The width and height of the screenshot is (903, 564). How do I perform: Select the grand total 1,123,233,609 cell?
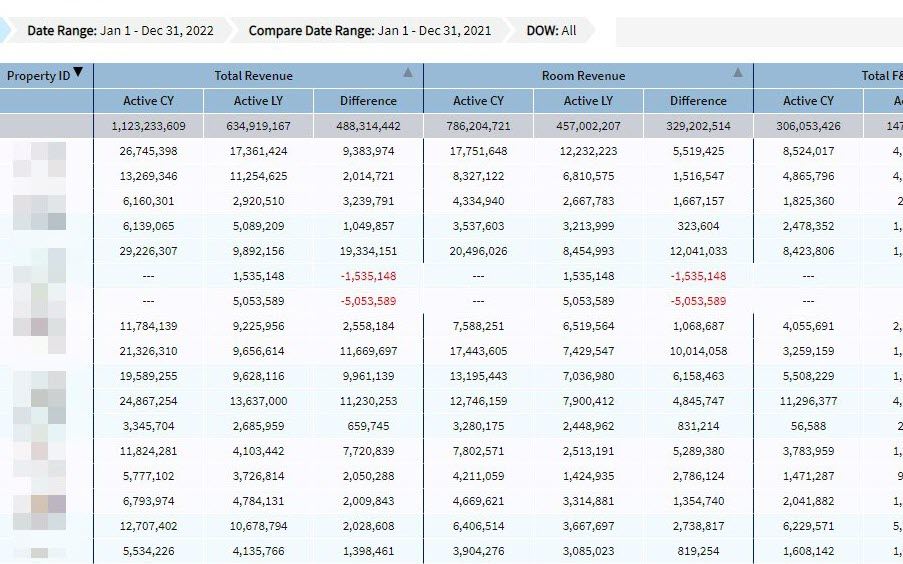148,126
